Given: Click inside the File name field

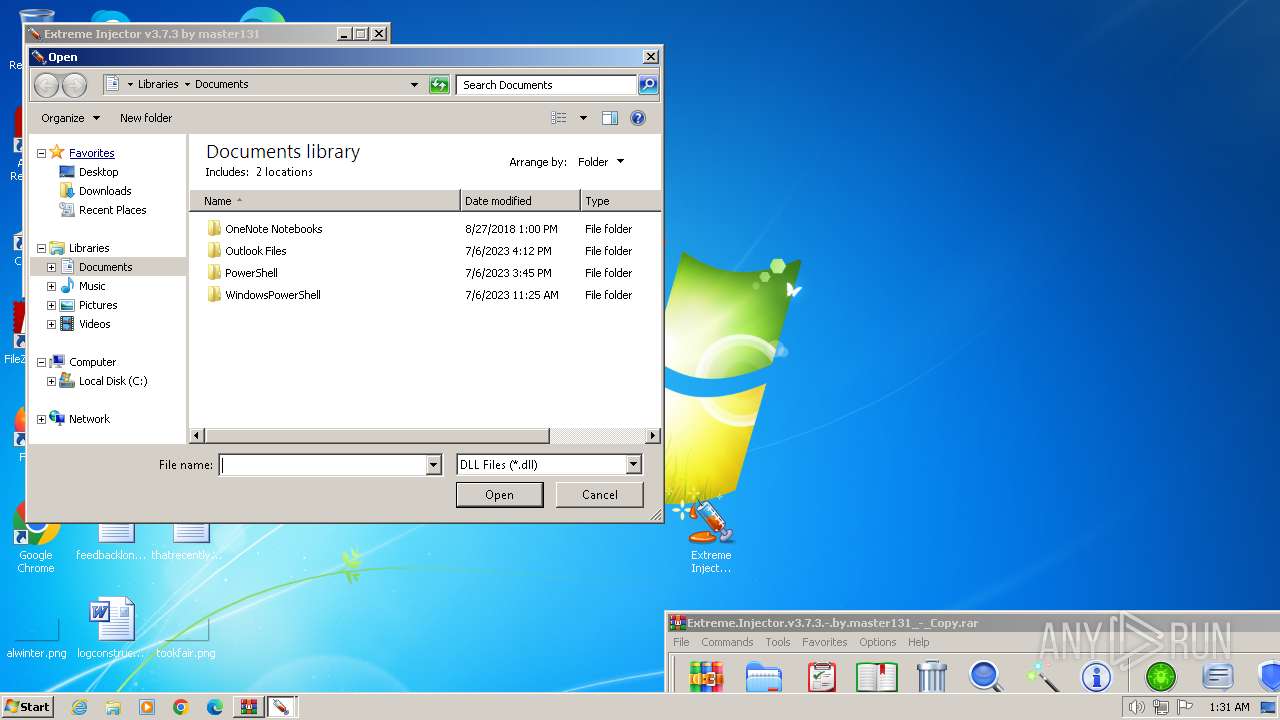Looking at the screenshot, I should pyautogui.click(x=323, y=465).
